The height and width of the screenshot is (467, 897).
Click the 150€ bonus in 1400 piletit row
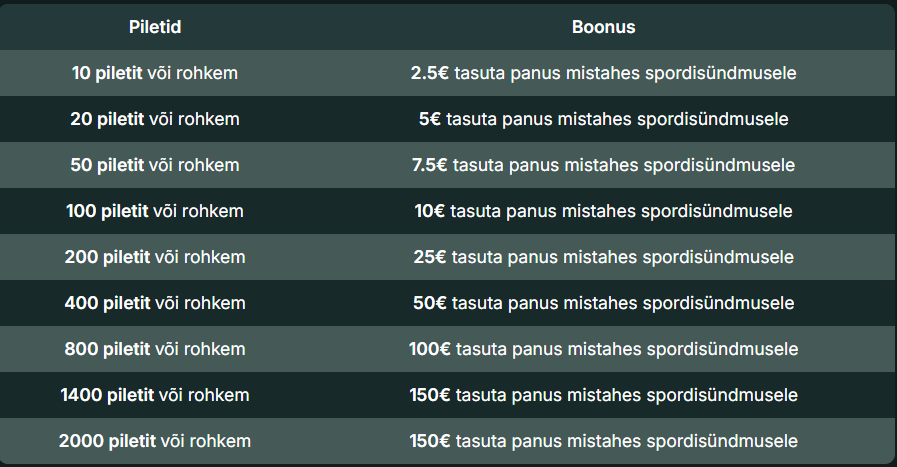[x=603, y=395]
